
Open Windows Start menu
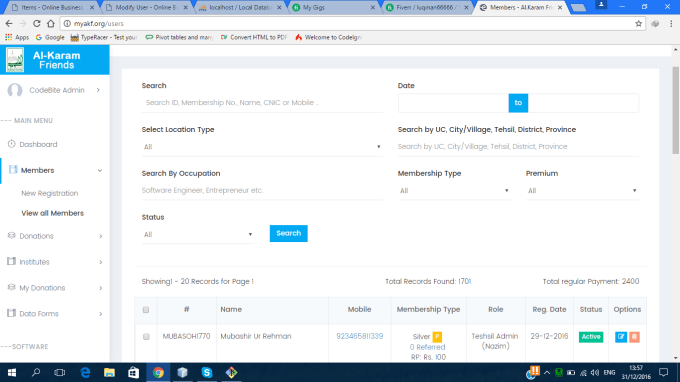click(x=12, y=372)
